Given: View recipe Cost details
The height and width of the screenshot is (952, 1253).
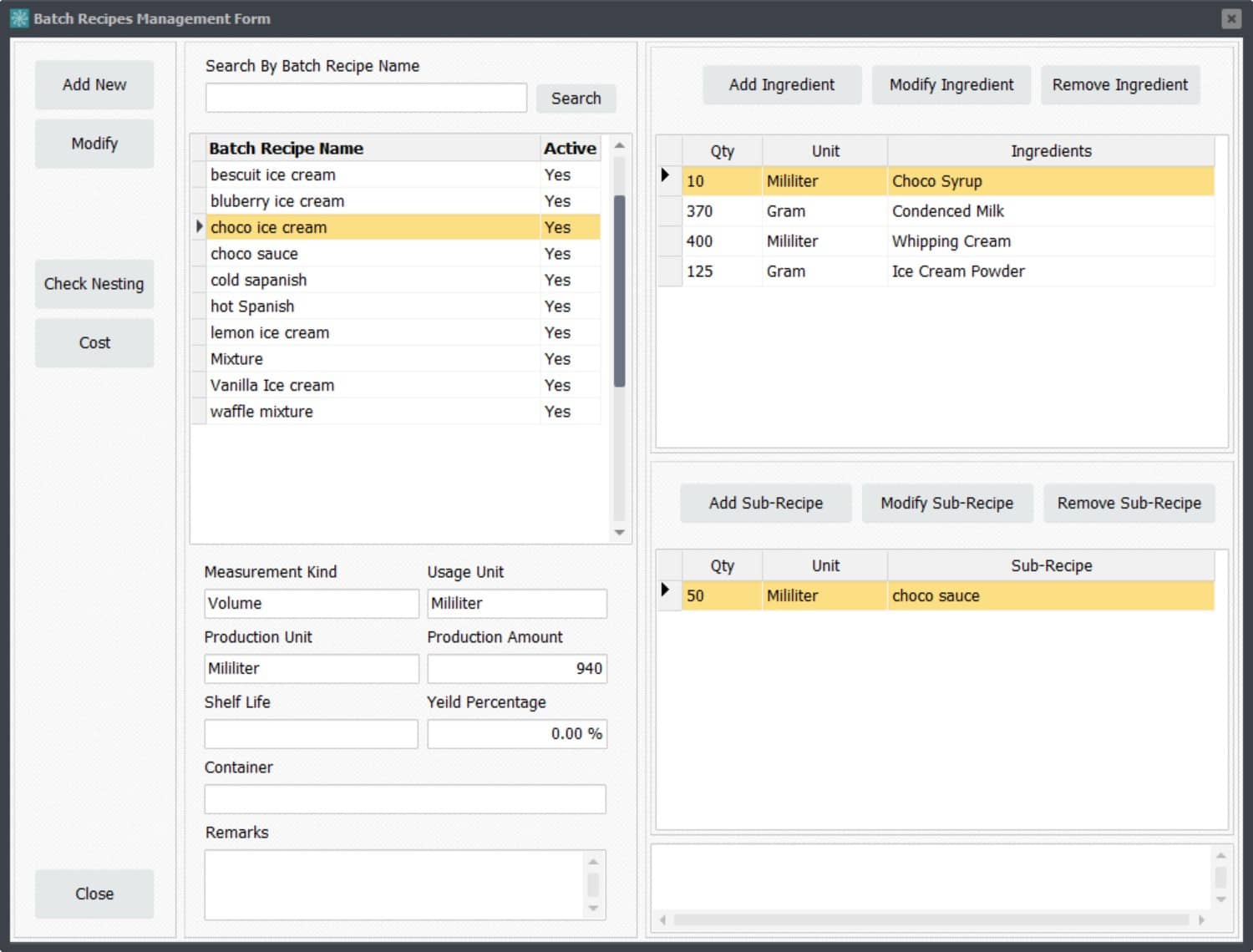Looking at the screenshot, I should [94, 342].
